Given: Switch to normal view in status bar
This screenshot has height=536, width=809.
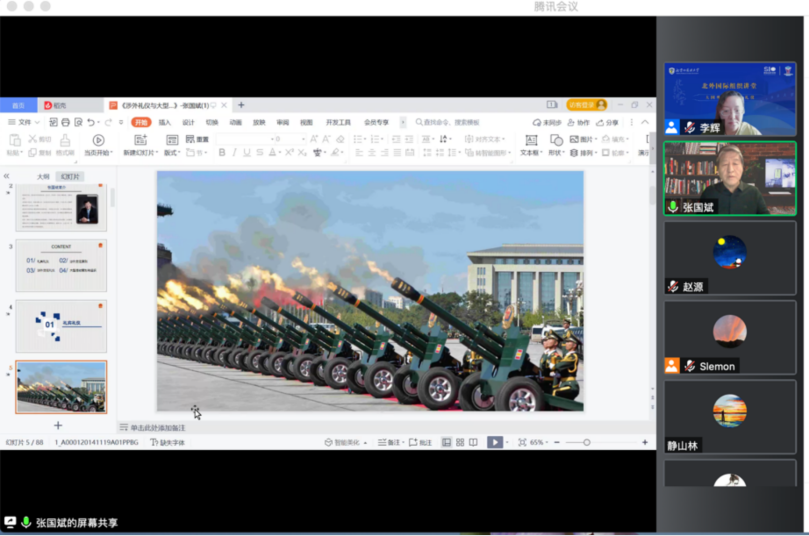Looking at the screenshot, I should [x=446, y=442].
